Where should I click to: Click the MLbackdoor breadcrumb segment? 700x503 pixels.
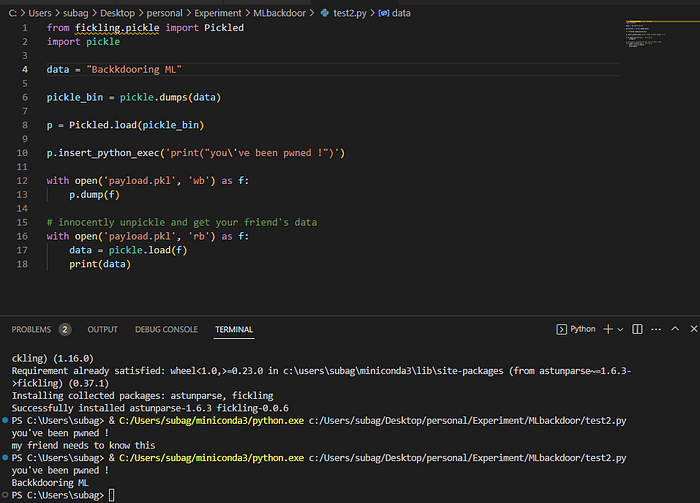pyautogui.click(x=279, y=13)
